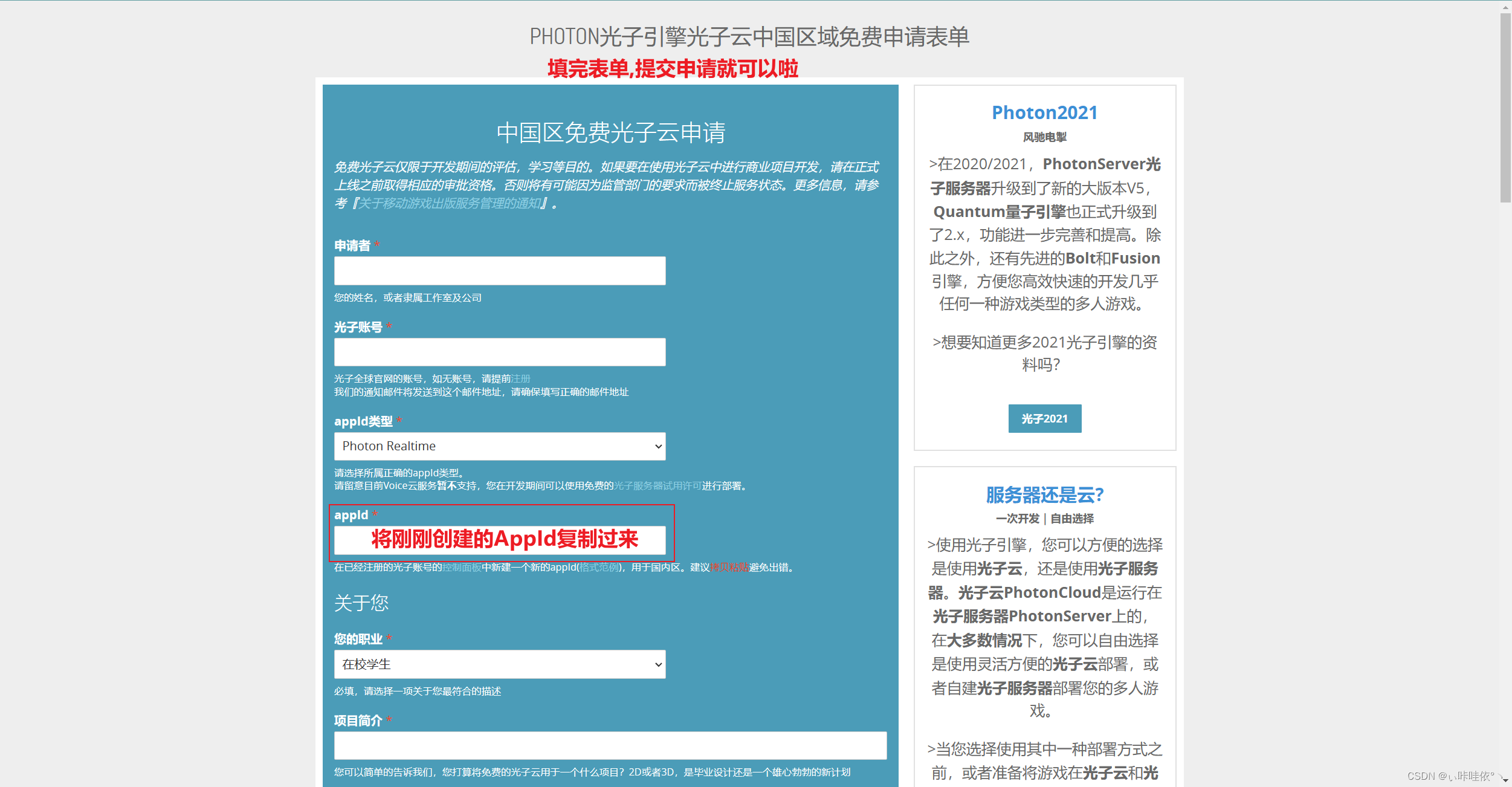Click the 一次开发 | 自由选择 subtitle text
The height and width of the screenshot is (787, 1512).
point(1045,519)
